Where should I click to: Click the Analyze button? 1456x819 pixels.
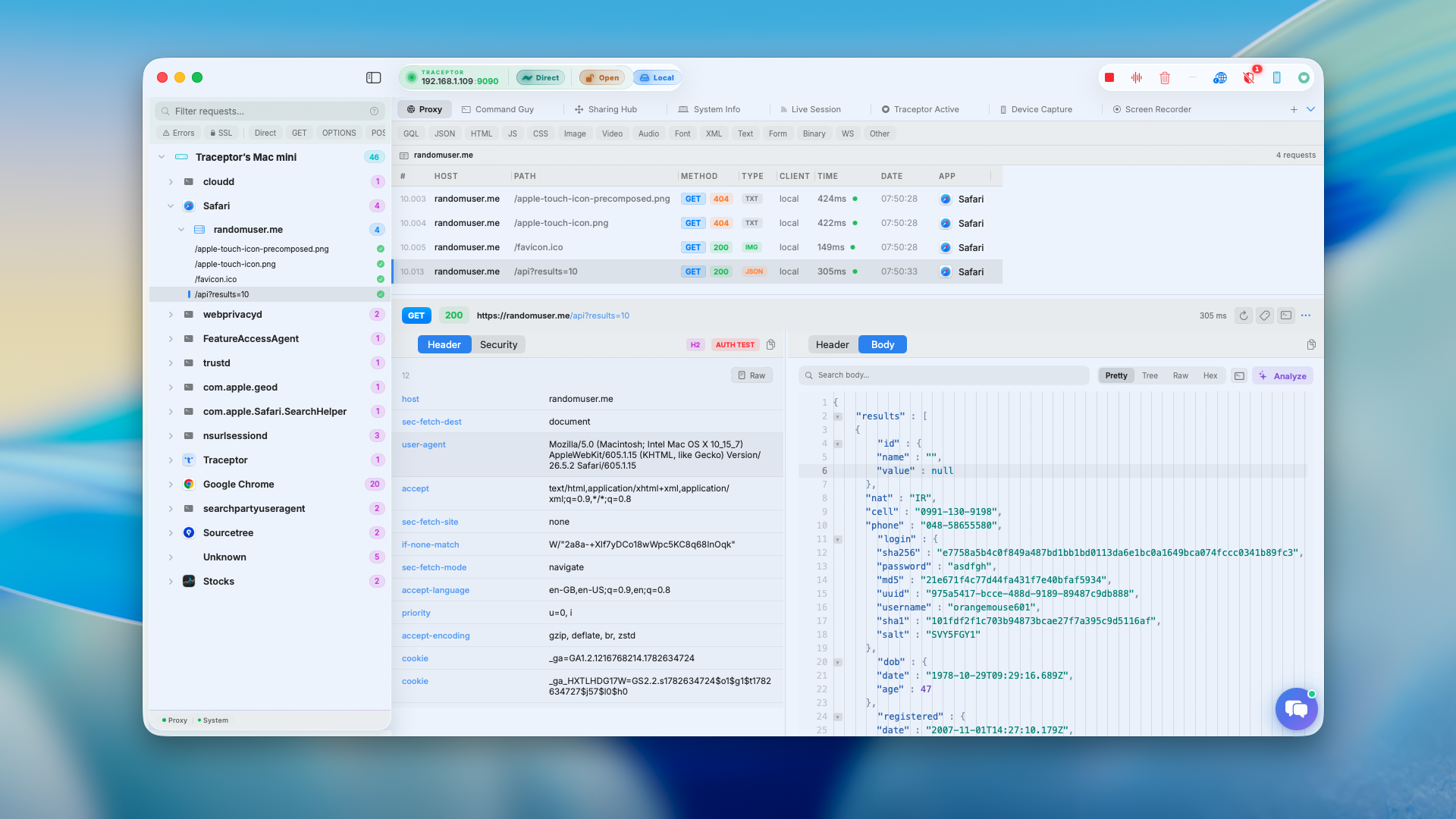[x=1283, y=375]
